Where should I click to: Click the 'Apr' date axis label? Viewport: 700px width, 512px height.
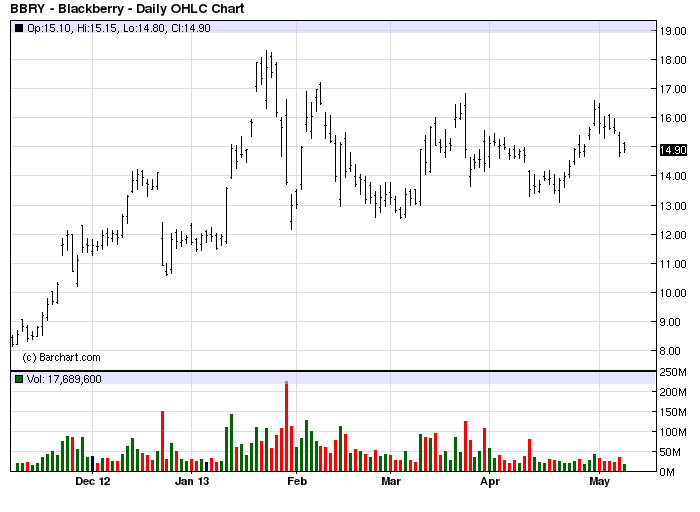click(x=490, y=482)
